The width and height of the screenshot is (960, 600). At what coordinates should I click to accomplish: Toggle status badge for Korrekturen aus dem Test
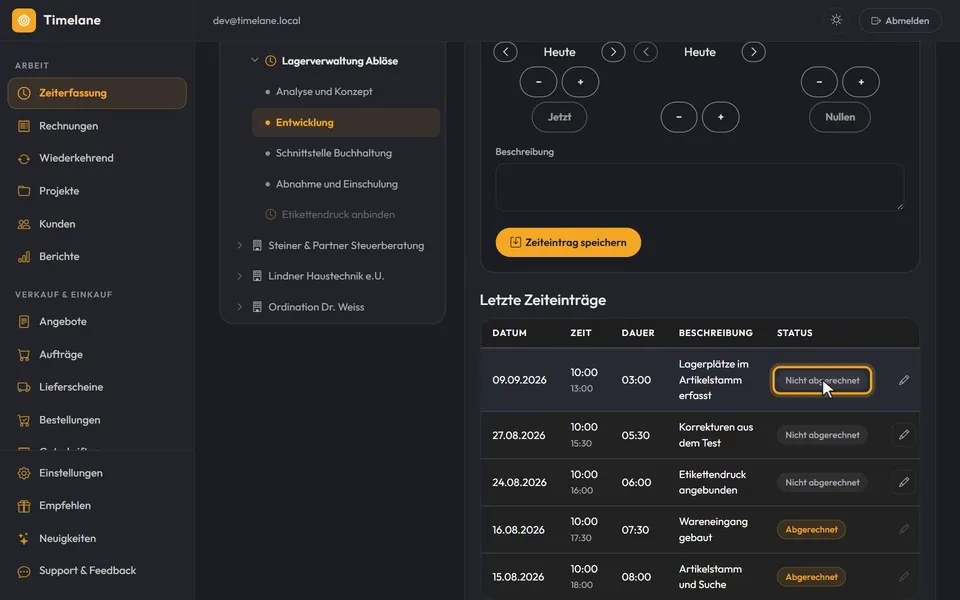coord(822,435)
